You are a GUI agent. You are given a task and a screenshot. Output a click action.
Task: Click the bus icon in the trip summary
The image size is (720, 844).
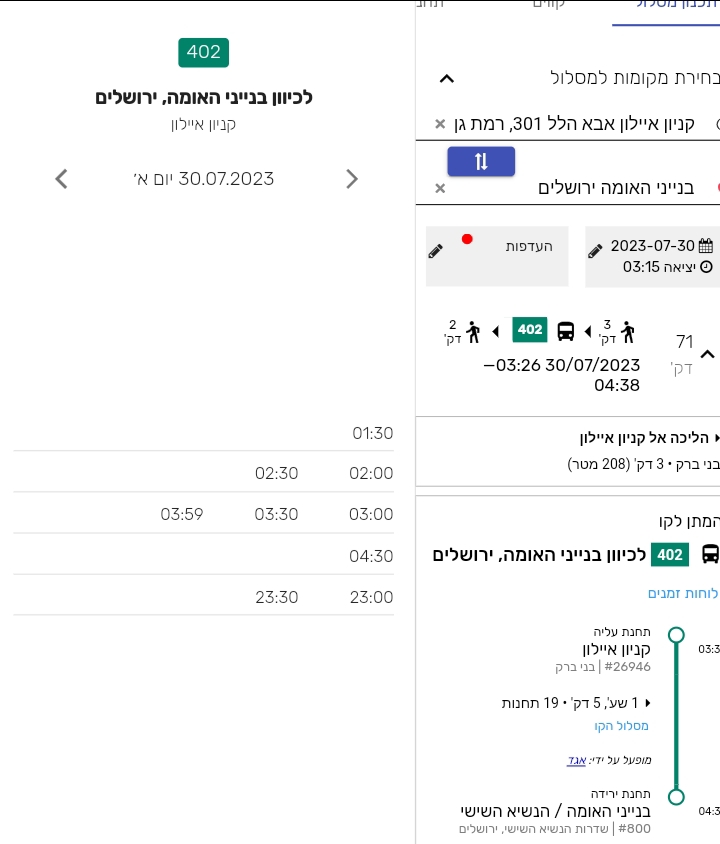click(x=566, y=331)
